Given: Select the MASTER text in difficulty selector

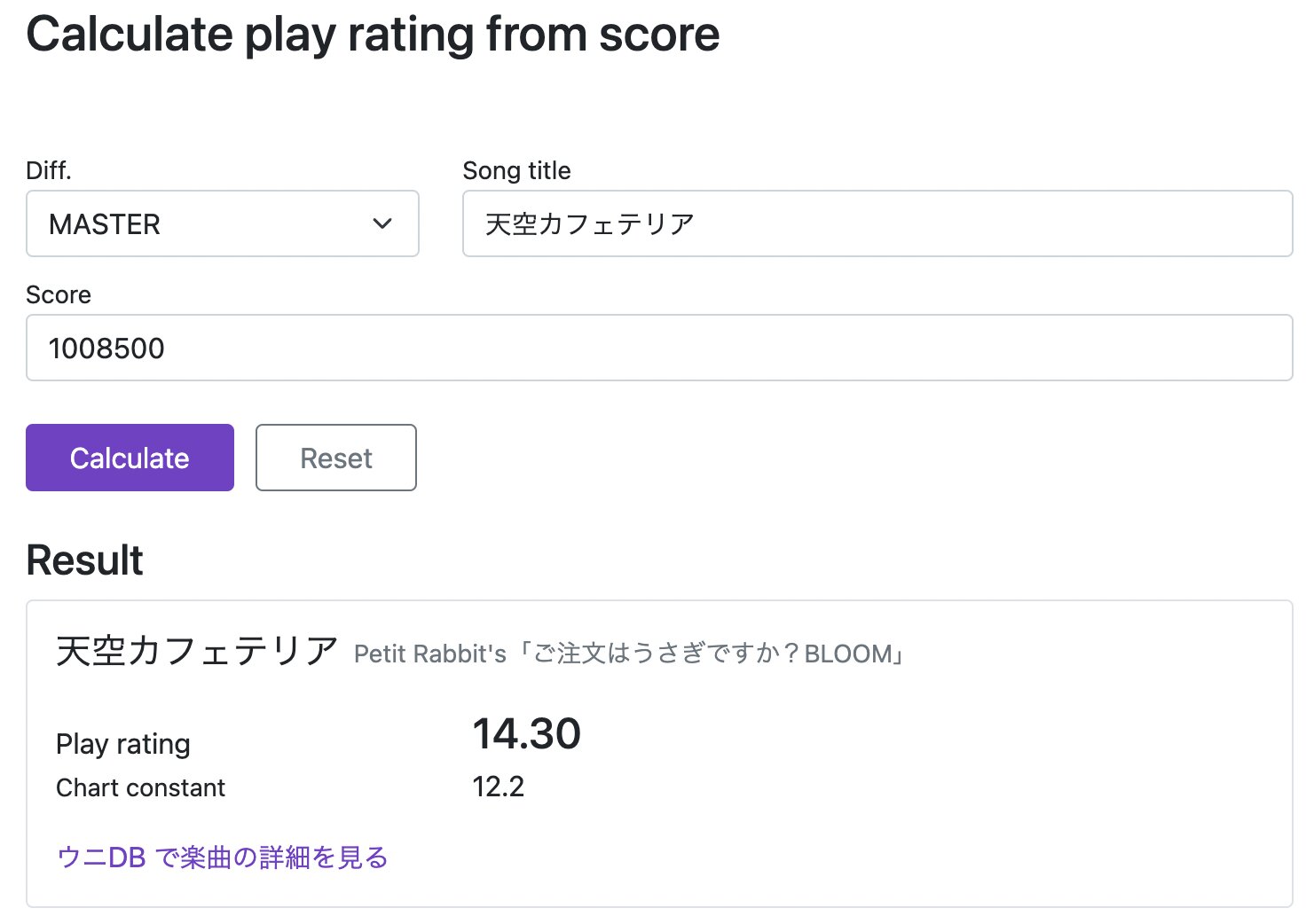Looking at the screenshot, I should 105,224.
